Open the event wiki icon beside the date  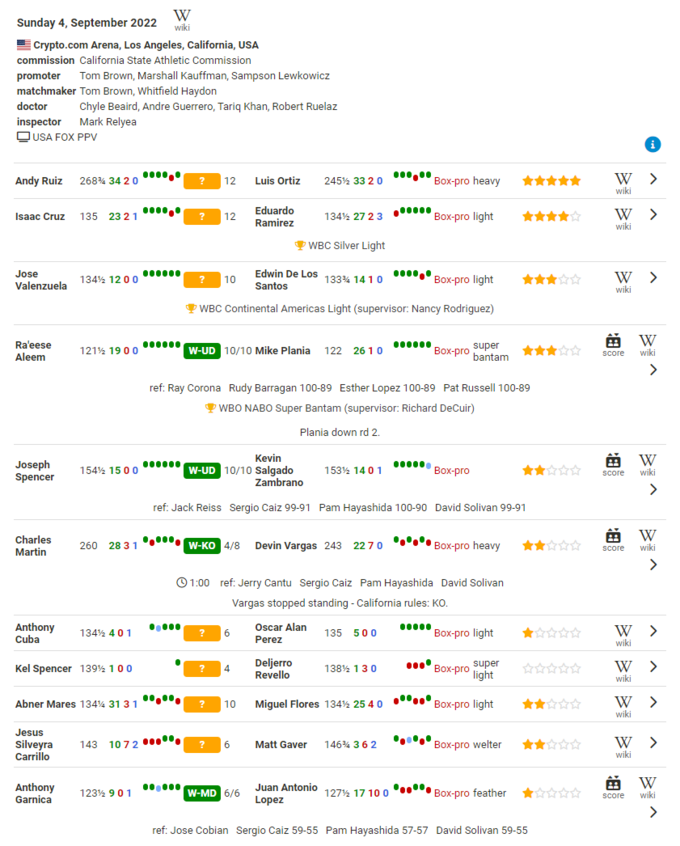182,18
